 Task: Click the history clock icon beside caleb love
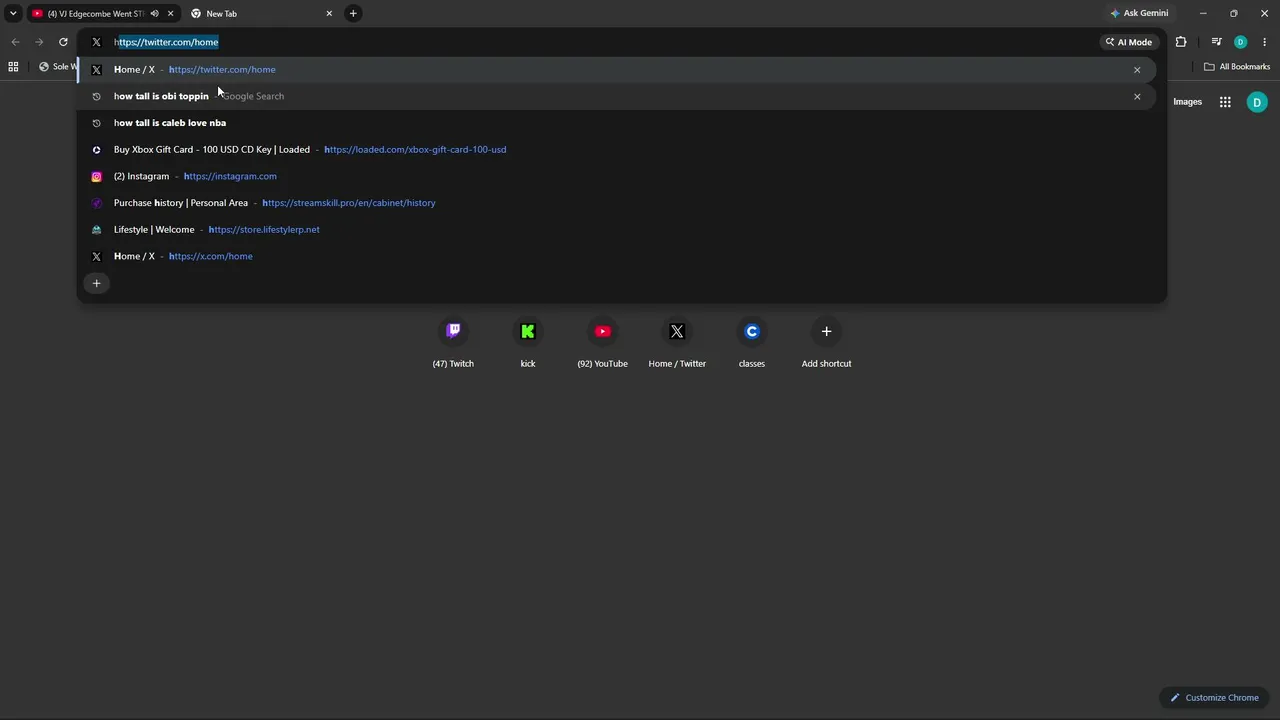[96, 123]
